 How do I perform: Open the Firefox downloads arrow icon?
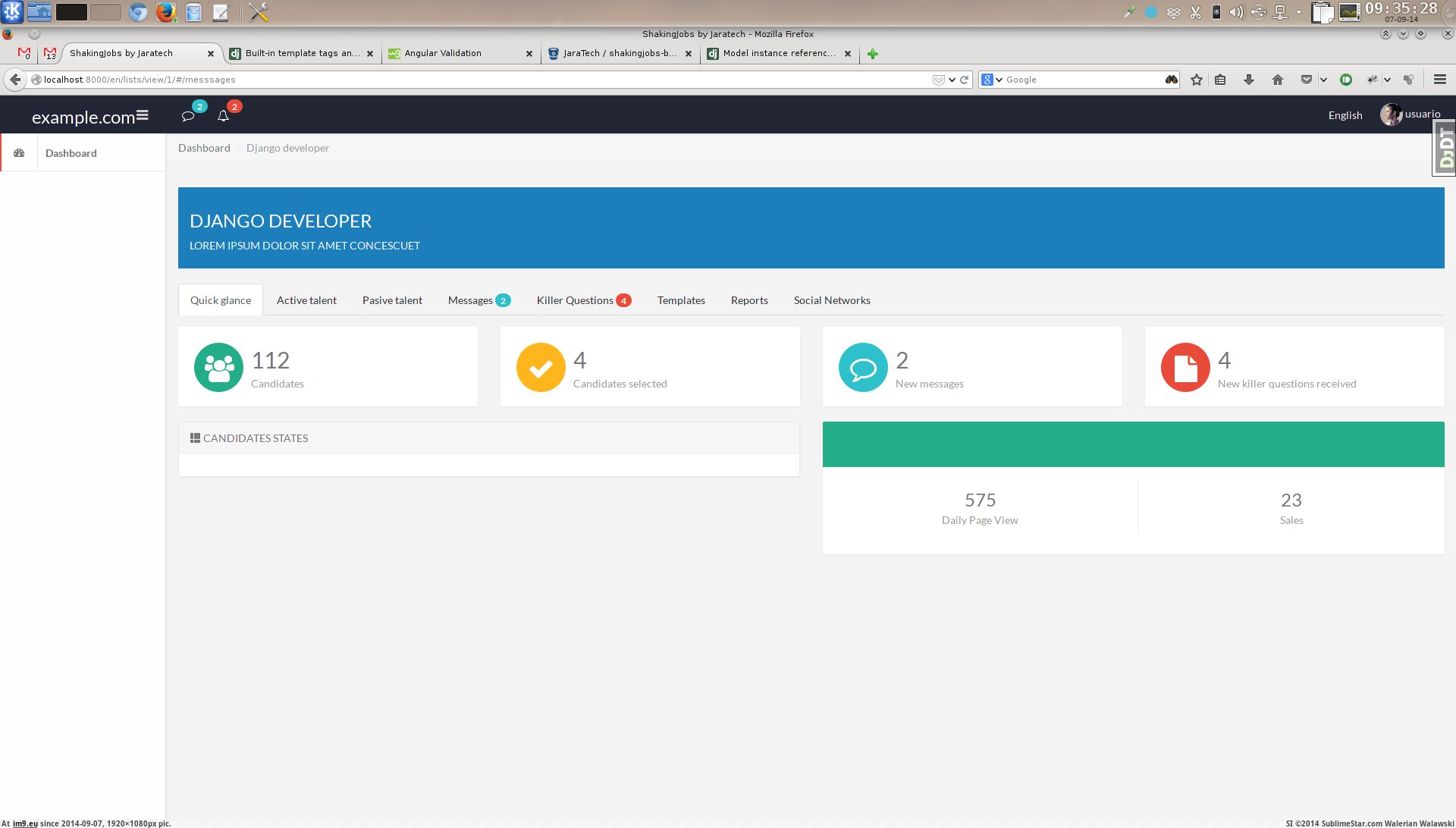[1249, 80]
